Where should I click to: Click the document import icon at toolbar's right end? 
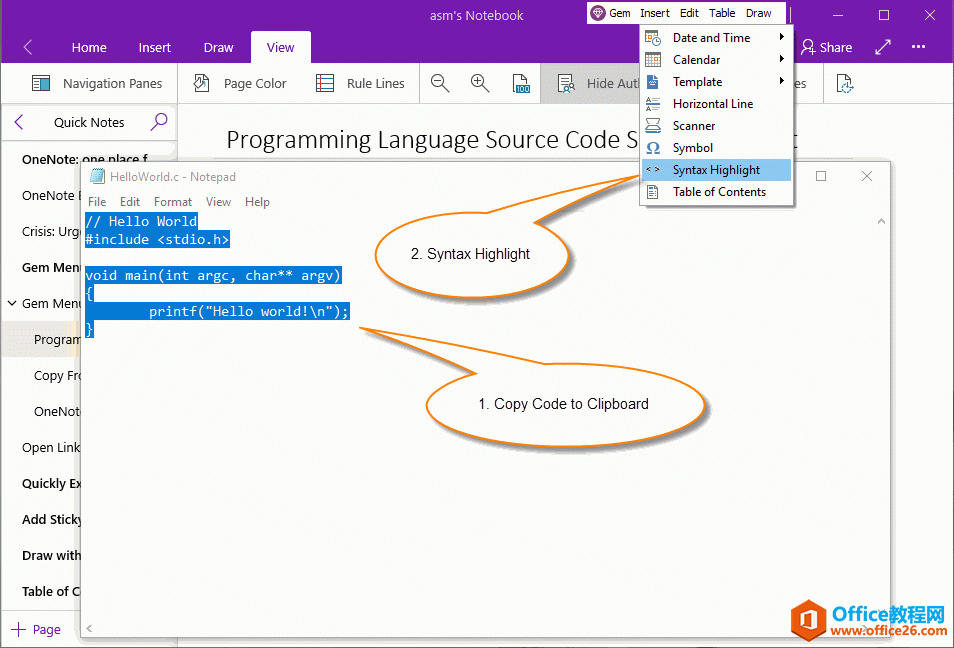click(x=844, y=83)
